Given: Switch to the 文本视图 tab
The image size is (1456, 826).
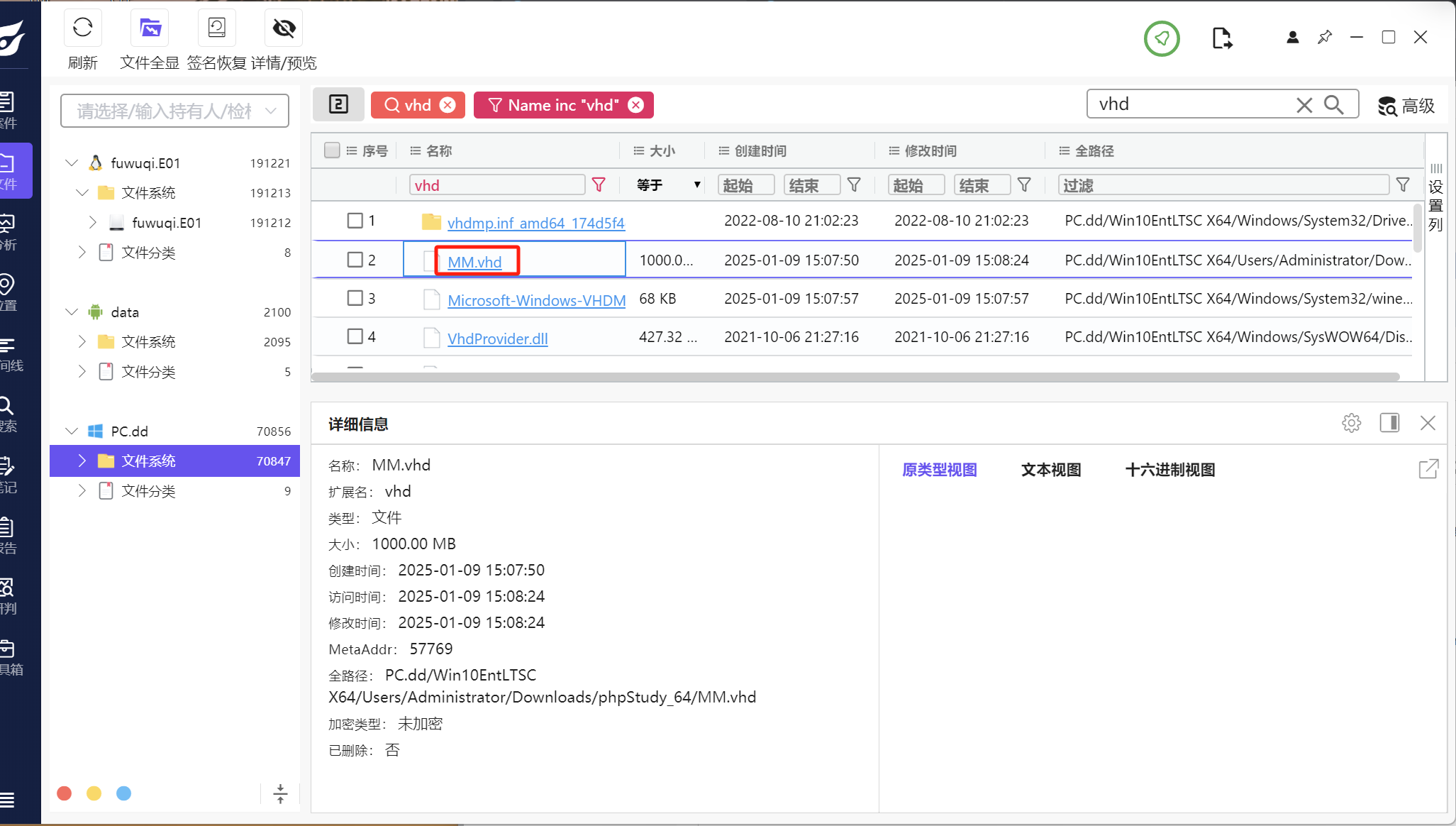Looking at the screenshot, I should [1050, 470].
